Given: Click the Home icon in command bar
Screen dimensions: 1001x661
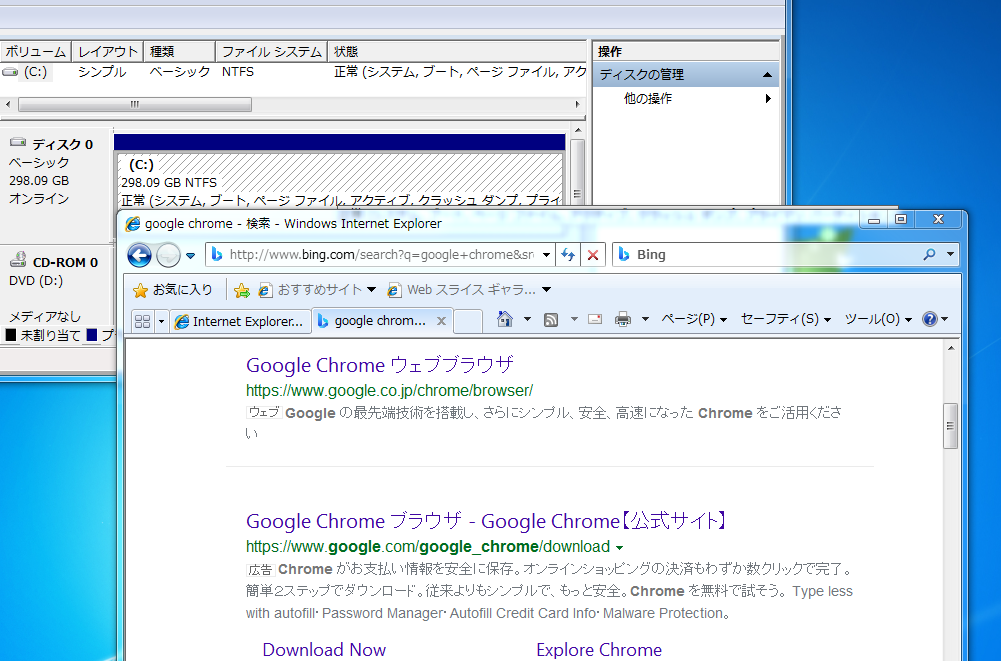Looking at the screenshot, I should pos(505,319).
